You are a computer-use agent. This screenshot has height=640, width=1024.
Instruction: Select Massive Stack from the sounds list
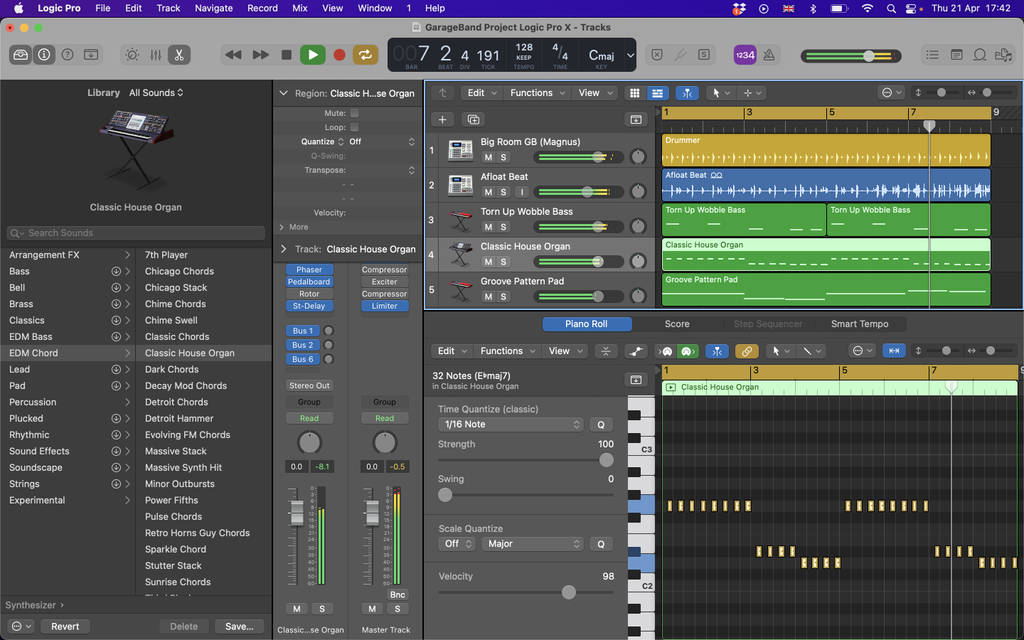click(x=175, y=450)
